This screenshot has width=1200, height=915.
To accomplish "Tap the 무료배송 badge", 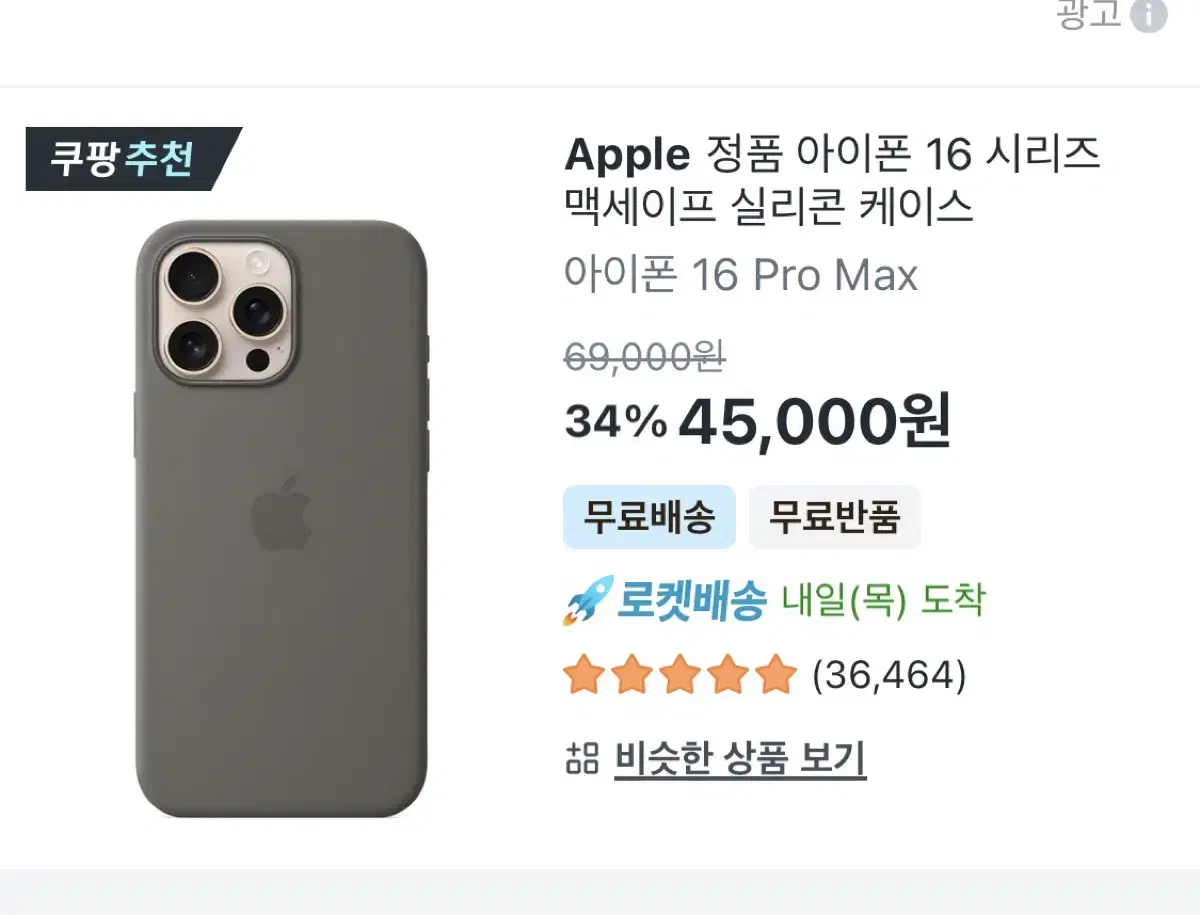I will point(649,517).
